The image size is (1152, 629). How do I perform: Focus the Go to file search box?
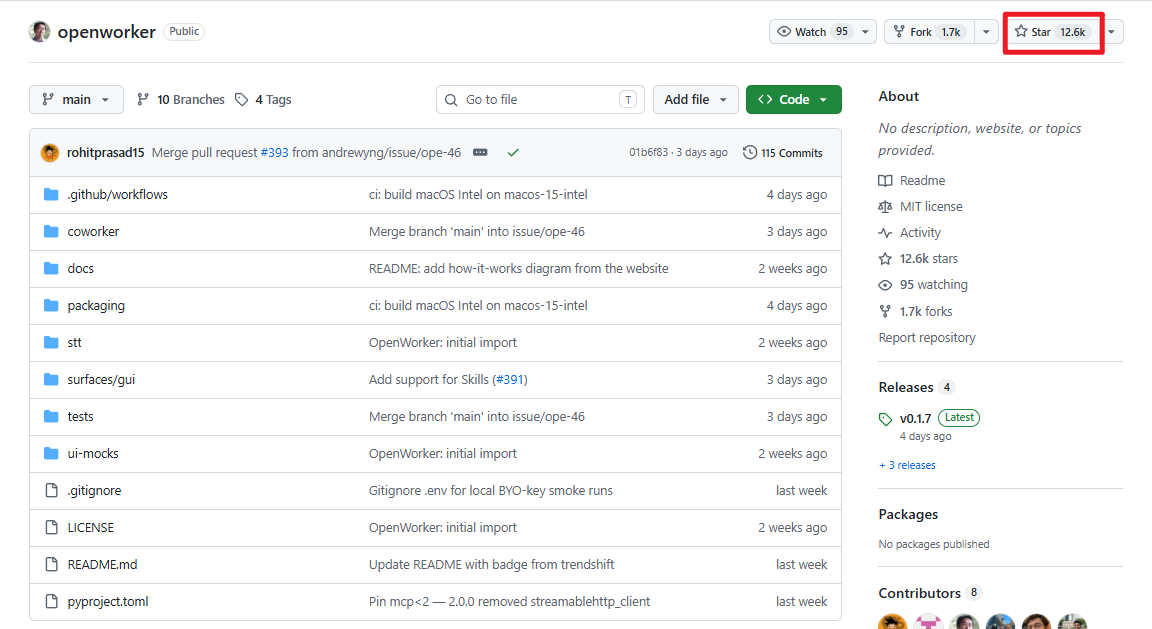tap(540, 99)
